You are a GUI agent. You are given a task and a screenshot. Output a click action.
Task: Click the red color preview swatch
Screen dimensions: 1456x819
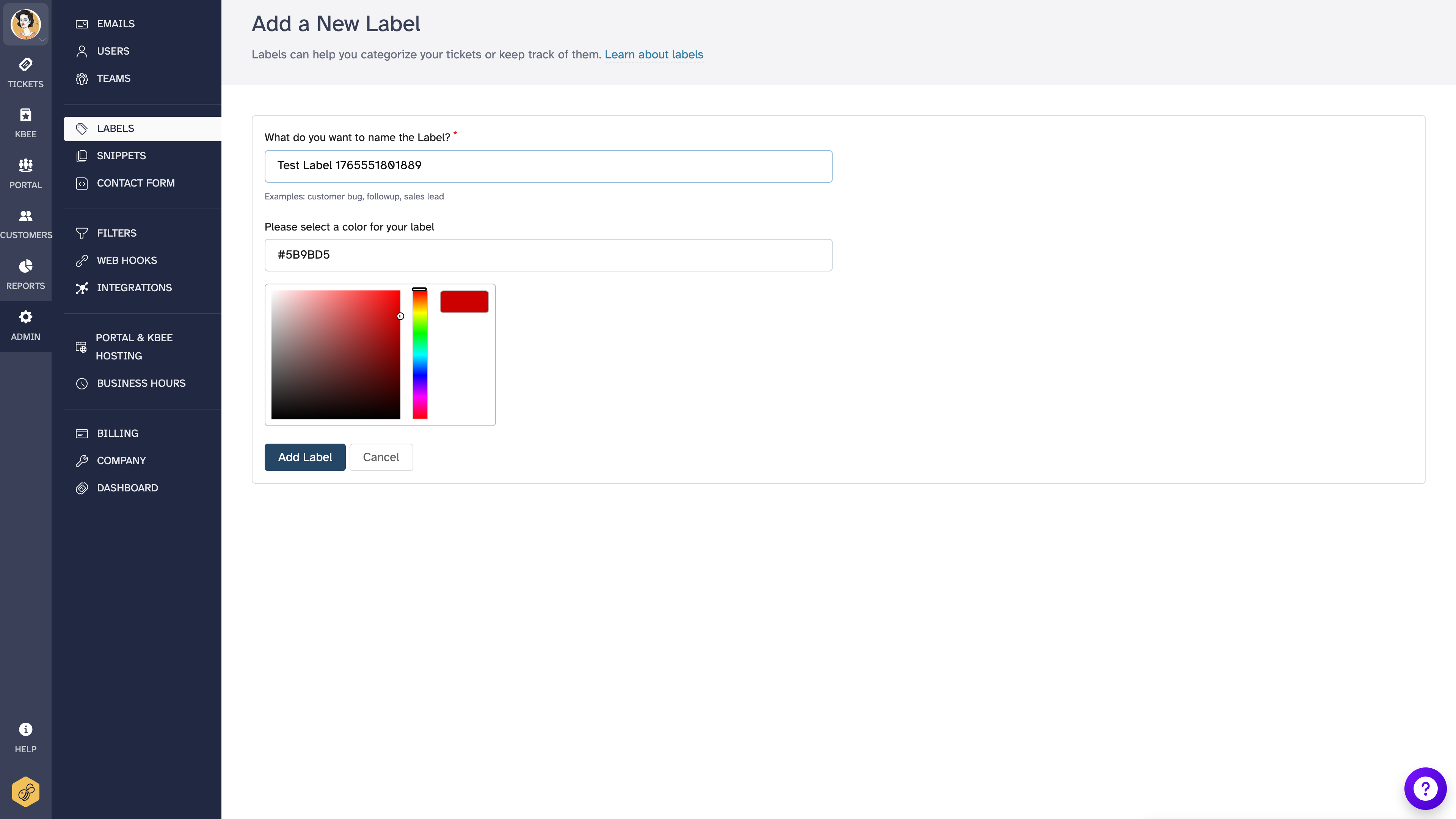click(x=464, y=301)
